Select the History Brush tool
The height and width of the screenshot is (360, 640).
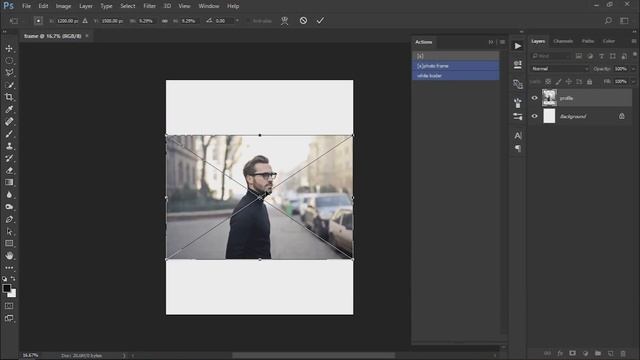click(9, 158)
